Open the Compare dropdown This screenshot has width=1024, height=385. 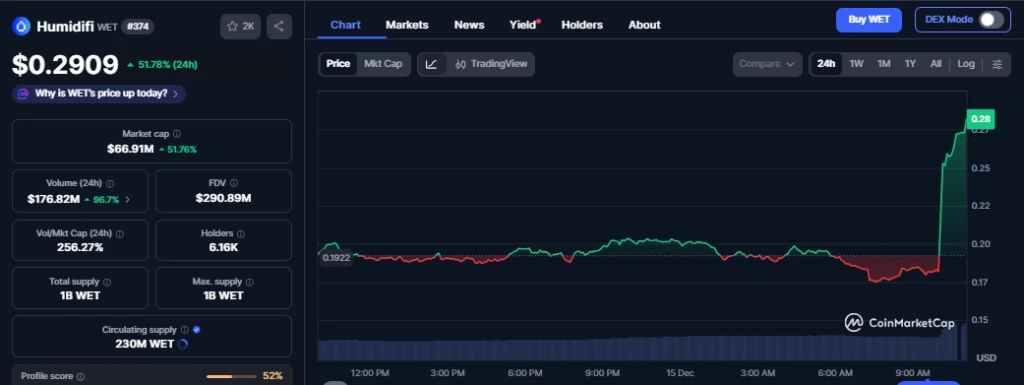tap(767, 64)
